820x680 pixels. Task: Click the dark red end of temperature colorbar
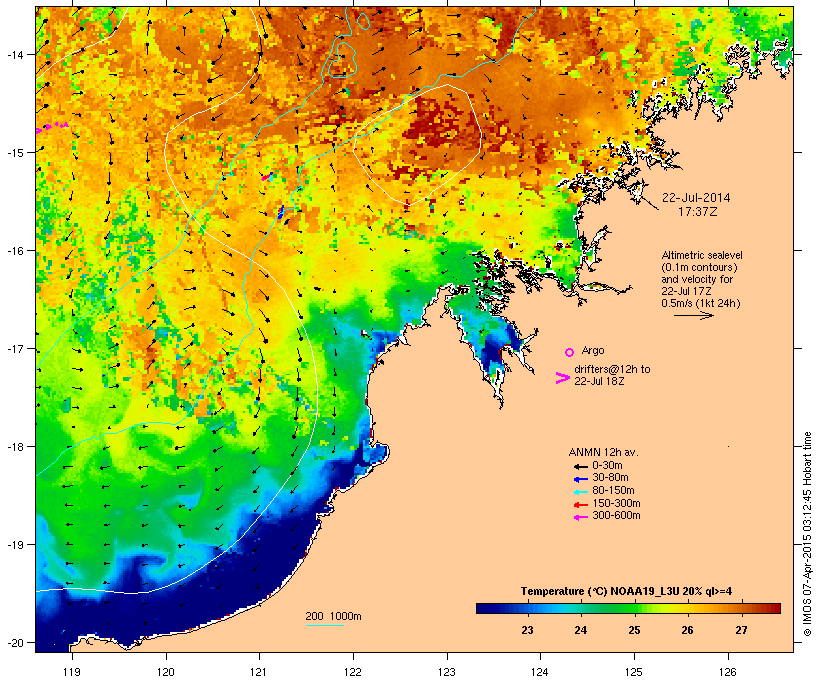point(774,608)
